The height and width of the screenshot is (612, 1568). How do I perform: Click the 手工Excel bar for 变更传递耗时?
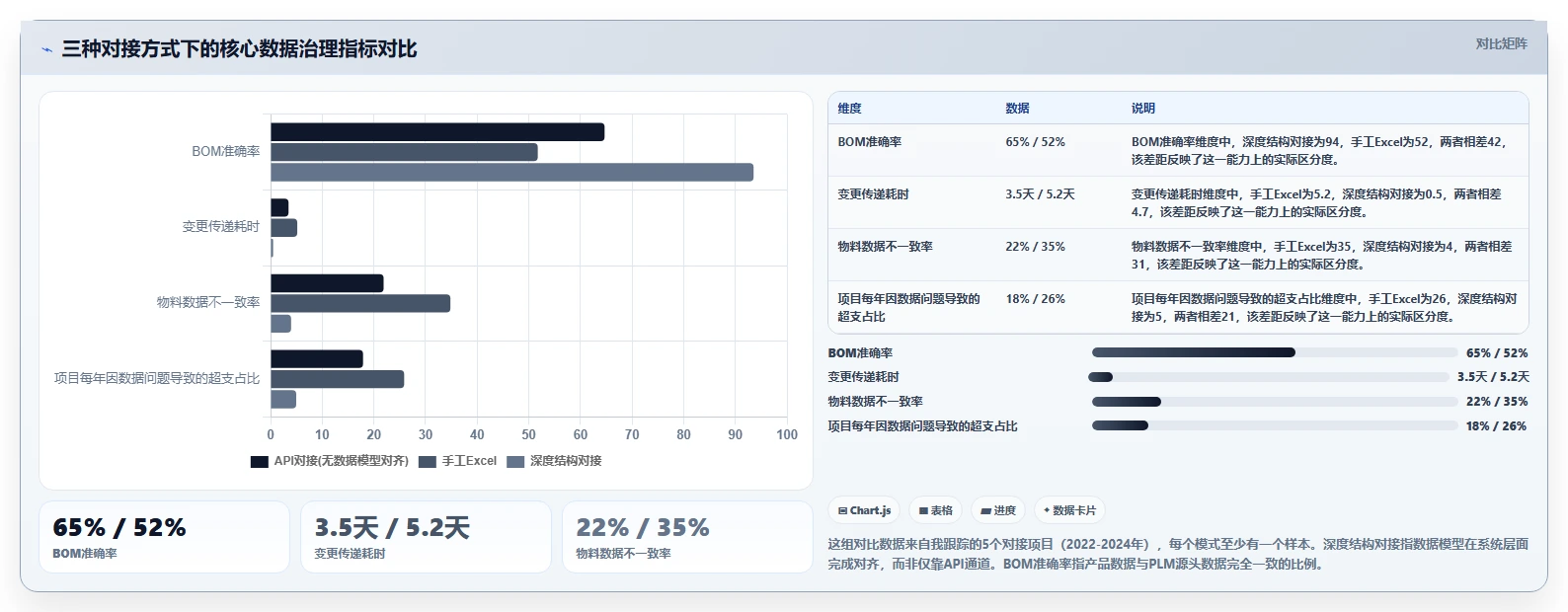pyautogui.click(x=283, y=228)
